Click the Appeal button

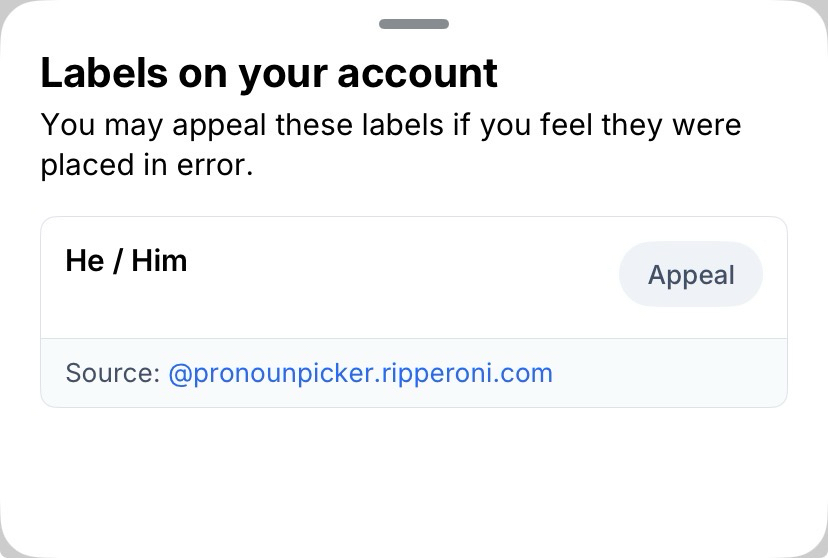(x=691, y=275)
